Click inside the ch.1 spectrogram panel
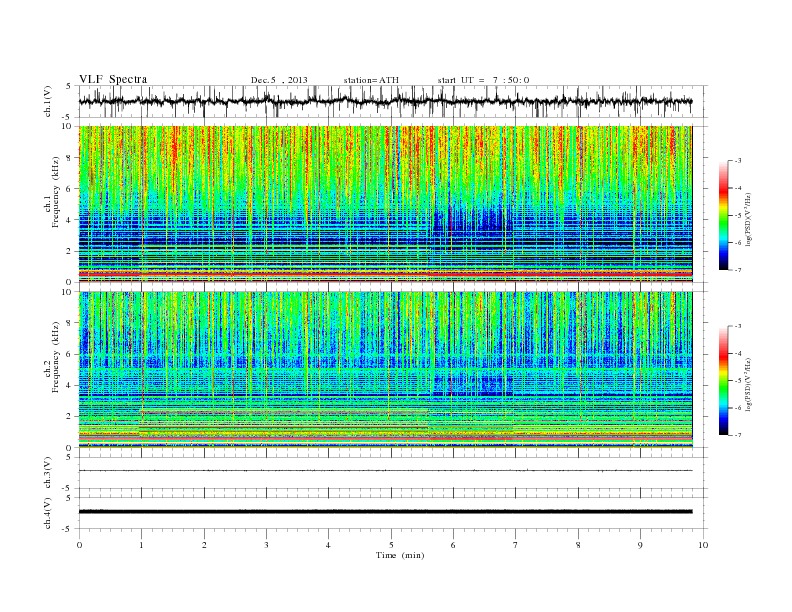This screenshot has height=612, width=792. coord(385,204)
